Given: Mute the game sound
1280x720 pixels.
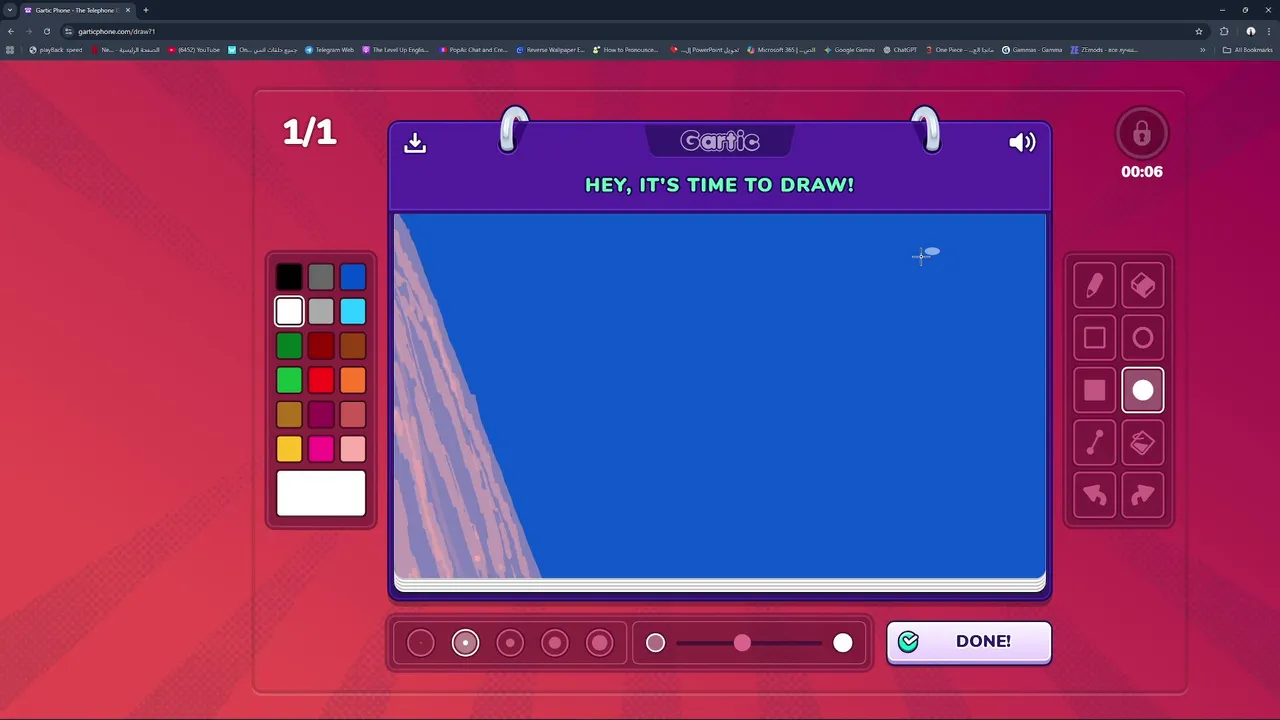Looking at the screenshot, I should pos(1022,143).
